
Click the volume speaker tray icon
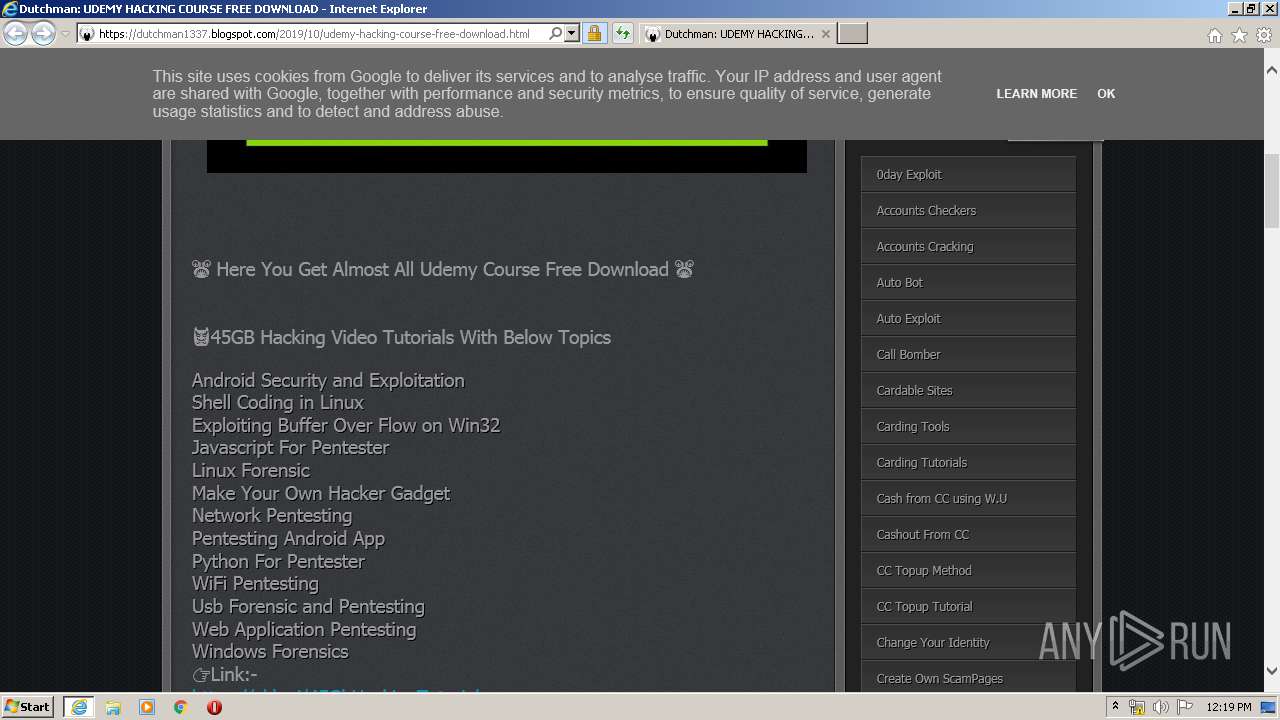click(1161, 707)
